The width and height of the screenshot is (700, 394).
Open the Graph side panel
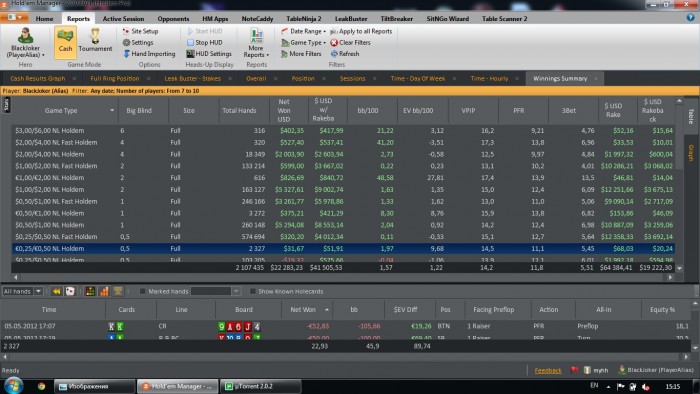point(691,153)
